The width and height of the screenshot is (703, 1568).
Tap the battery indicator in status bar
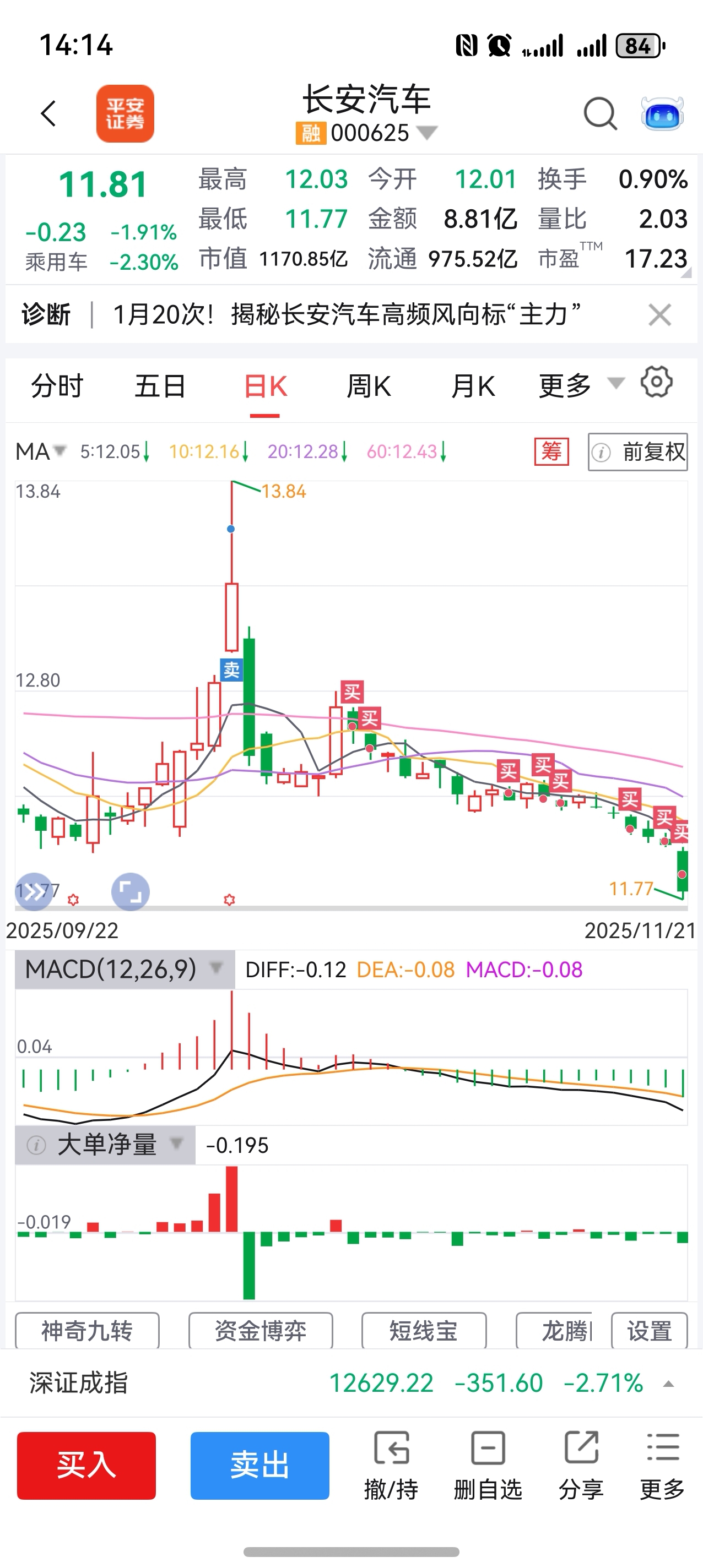tap(640, 46)
